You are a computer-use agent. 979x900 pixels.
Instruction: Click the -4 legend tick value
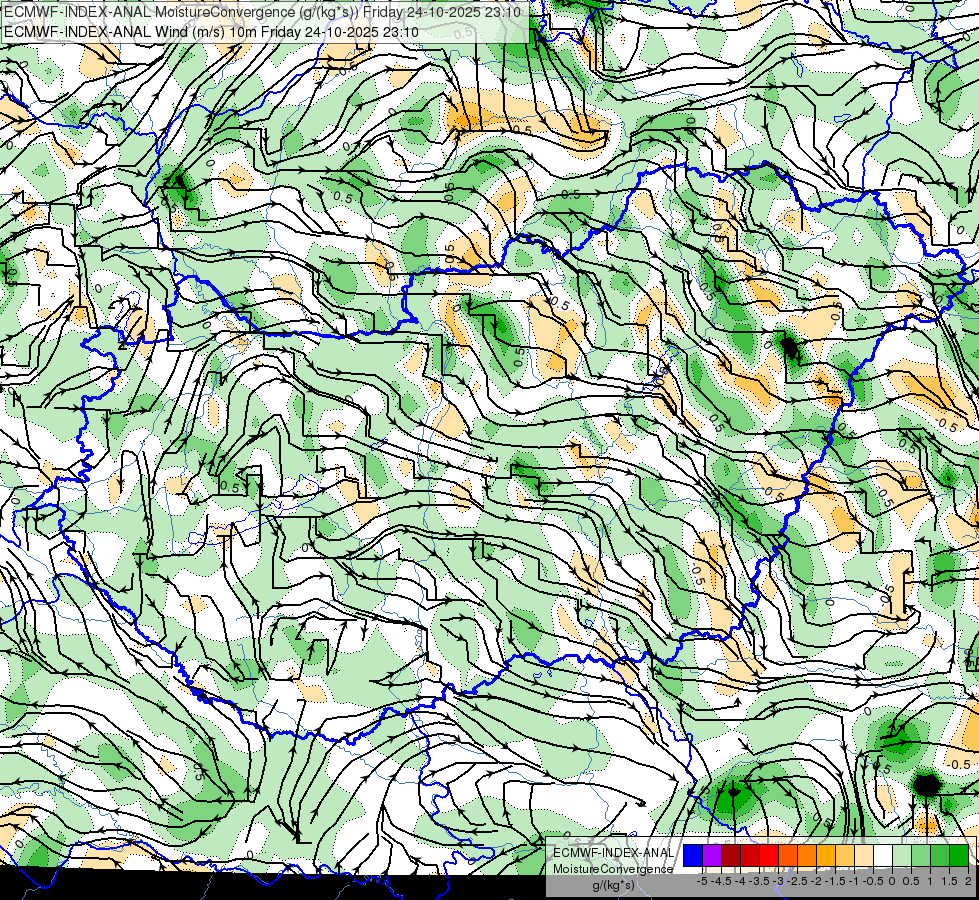740,881
